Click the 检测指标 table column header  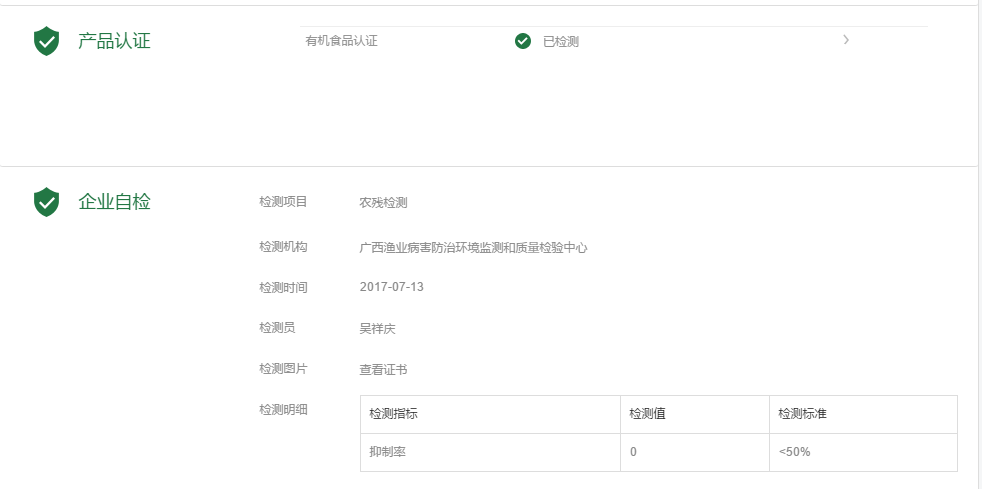(x=393, y=414)
